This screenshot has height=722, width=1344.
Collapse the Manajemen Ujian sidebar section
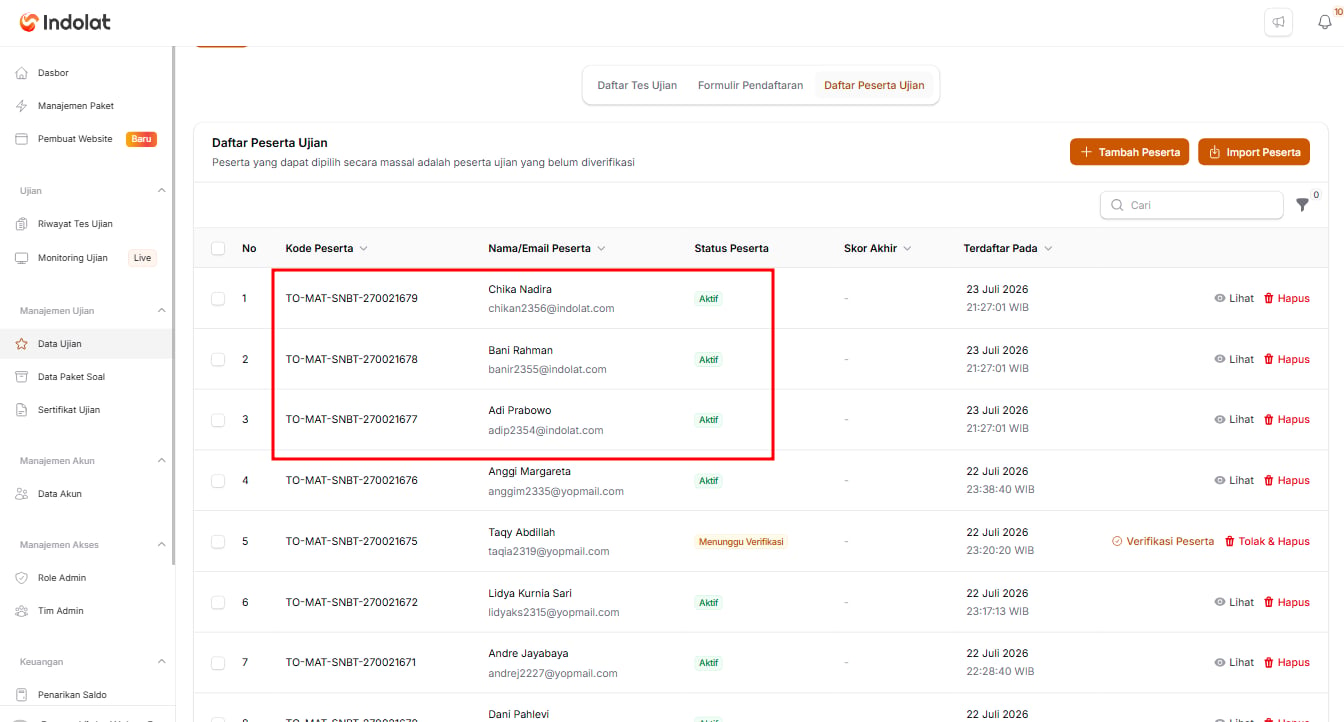tap(162, 310)
